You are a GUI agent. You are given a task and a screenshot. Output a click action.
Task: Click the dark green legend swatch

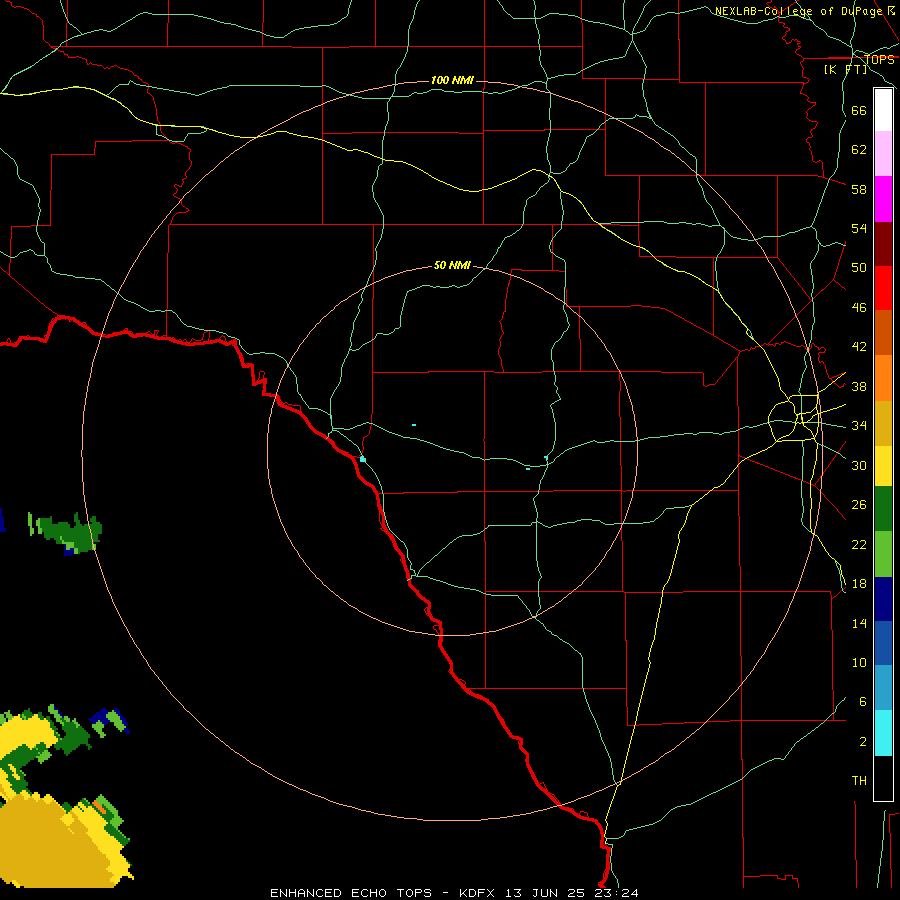click(883, 509)
